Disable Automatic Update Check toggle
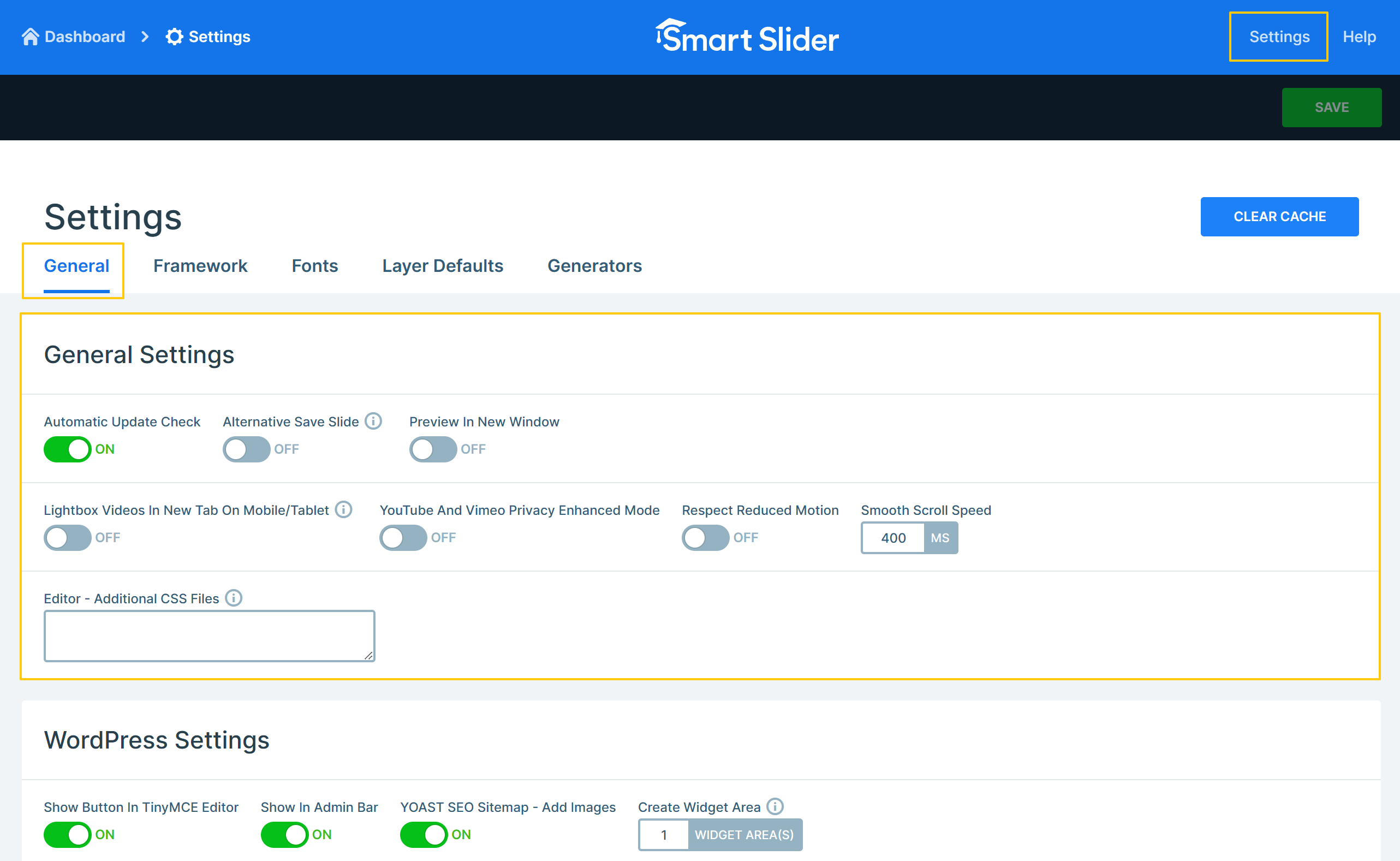The height and width of the screenshot is (861, 1400). pos(67,449)
